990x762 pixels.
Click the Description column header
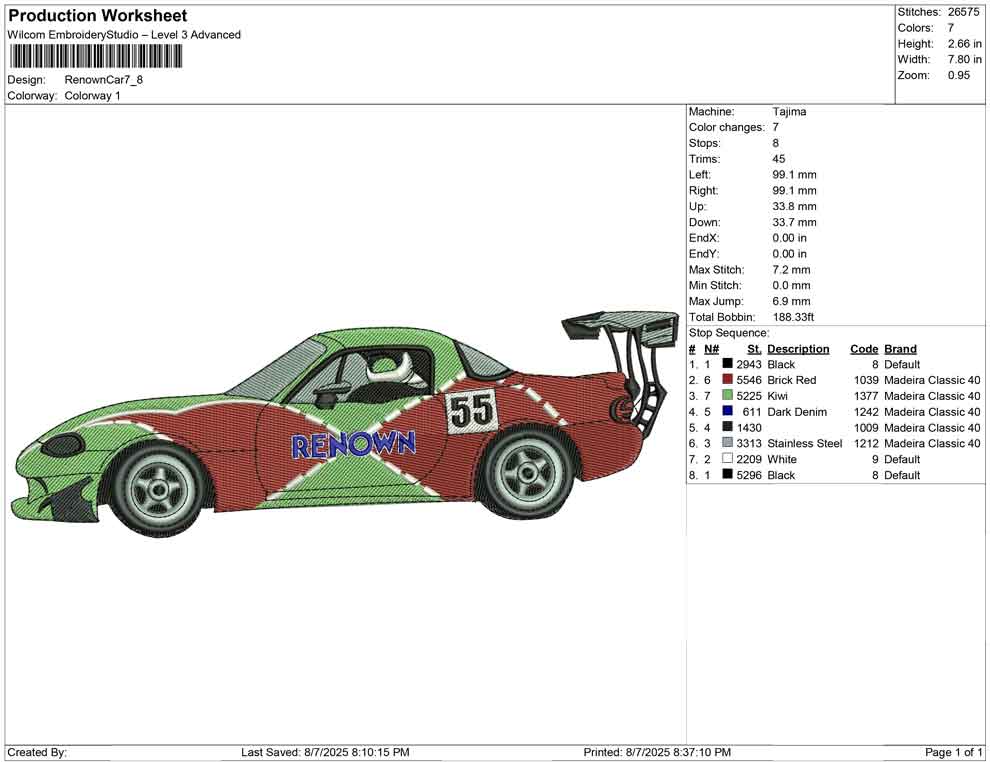tap(798, 348)
